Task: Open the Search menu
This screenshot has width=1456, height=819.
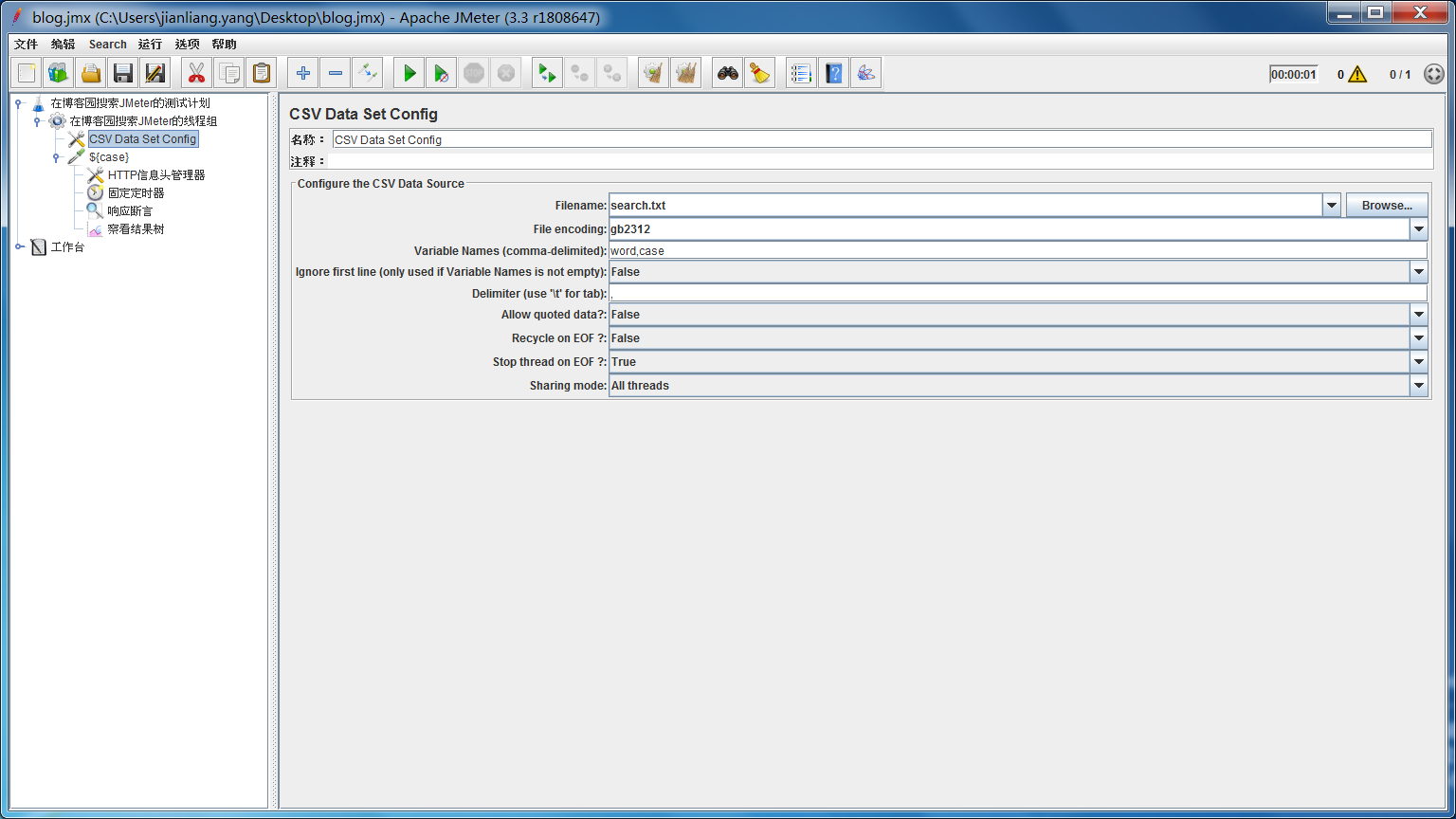Action: coord(108,45)
